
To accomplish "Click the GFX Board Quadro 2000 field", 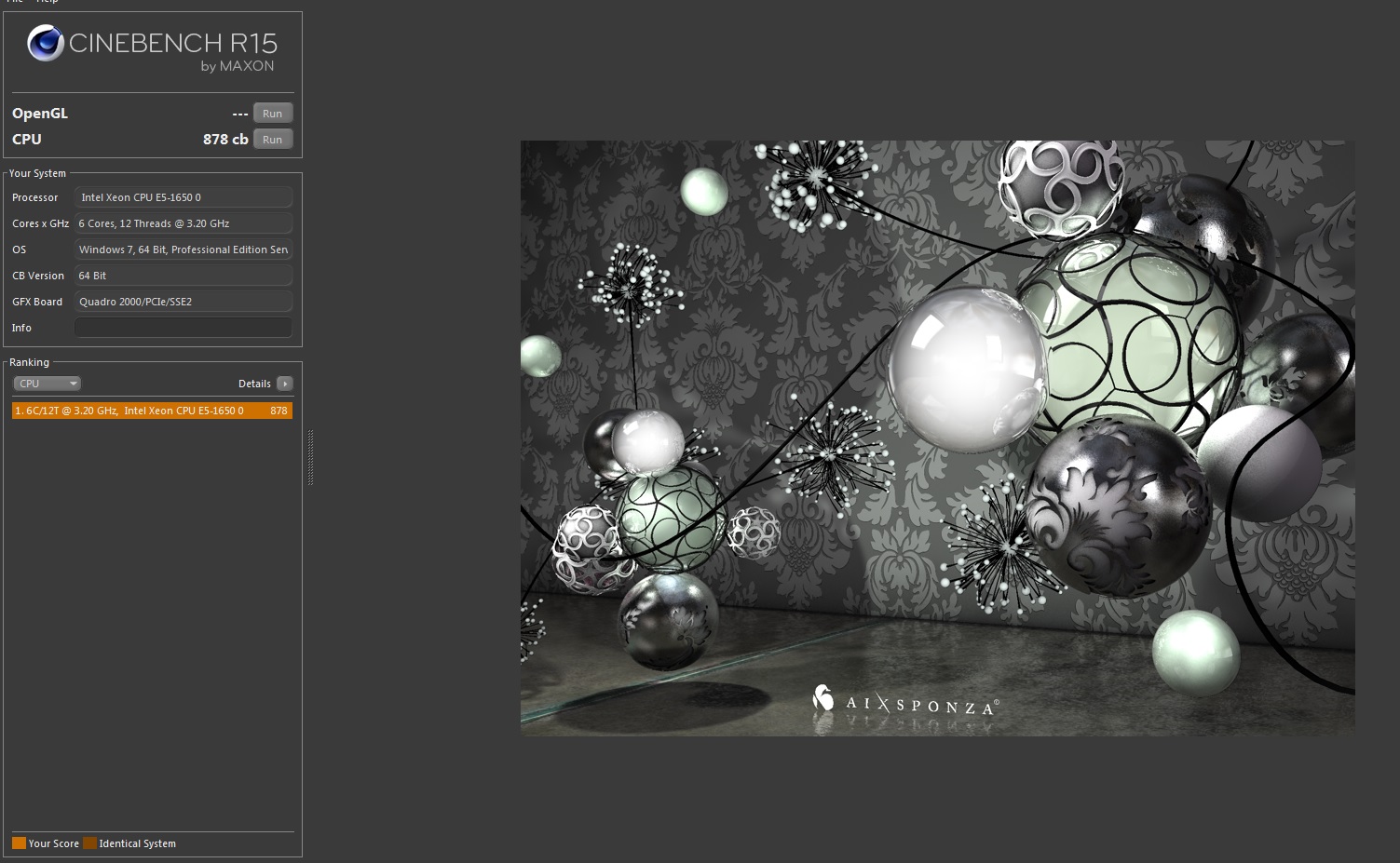I will [183, 302].
